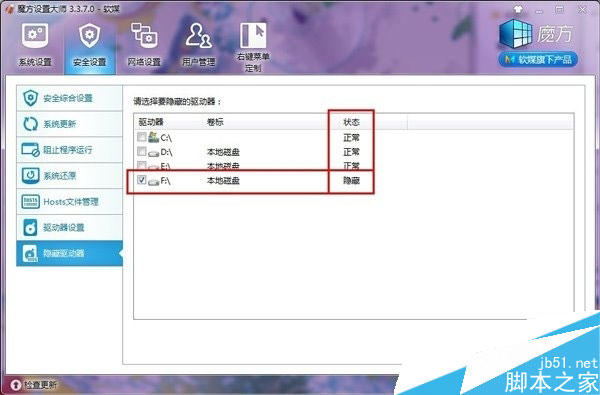Click the 检查更新 arrow icon
The width and height of the screenshot is (600, 395).
point(16,385)
